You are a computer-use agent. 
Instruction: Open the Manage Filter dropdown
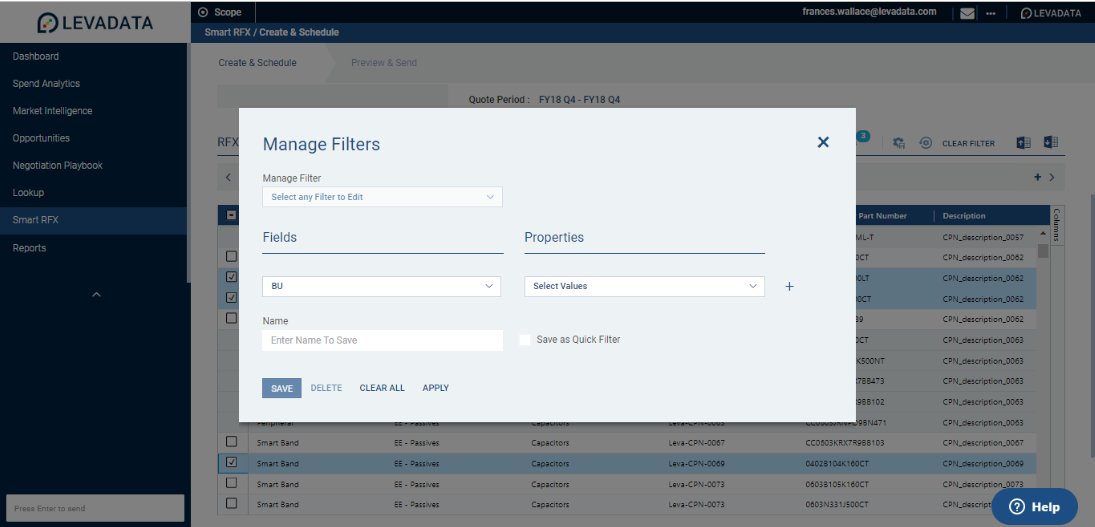coord(382,197)
